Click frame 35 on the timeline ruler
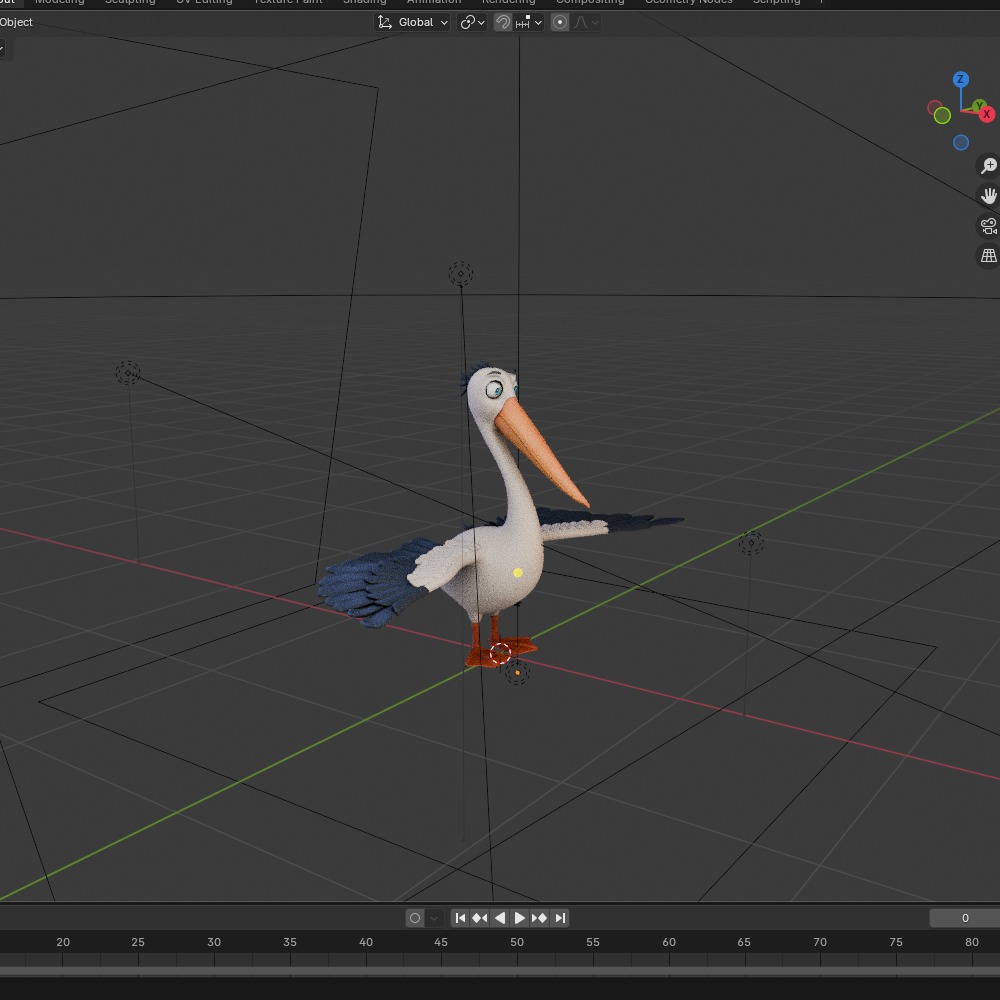 (x=290, y=942)
